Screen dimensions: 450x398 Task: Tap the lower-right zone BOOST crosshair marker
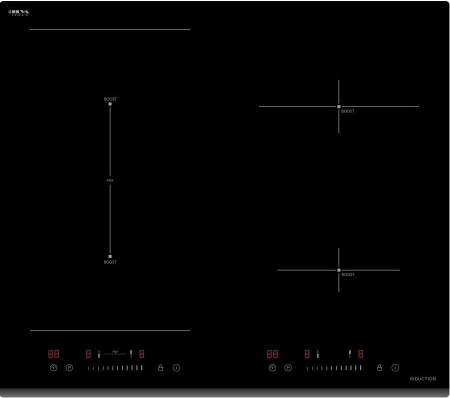click(x=339, y=270)
